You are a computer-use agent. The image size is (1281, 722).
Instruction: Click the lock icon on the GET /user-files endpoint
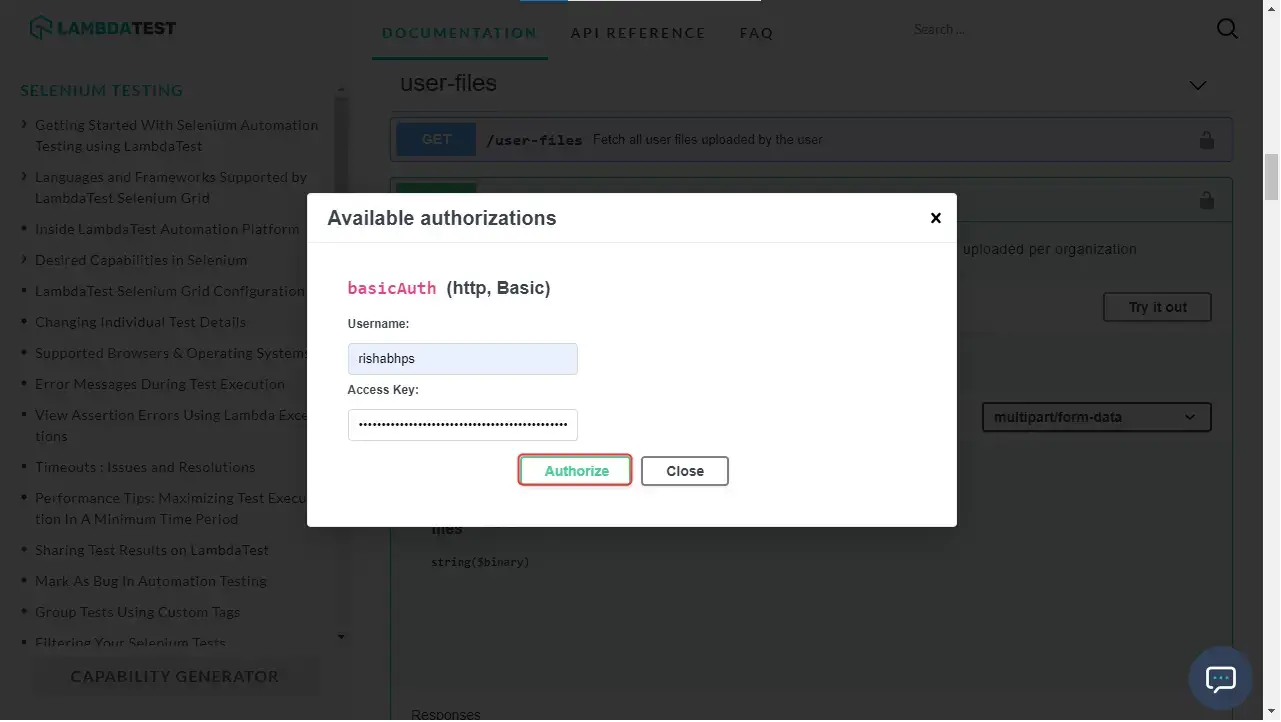pos(1207,140)
